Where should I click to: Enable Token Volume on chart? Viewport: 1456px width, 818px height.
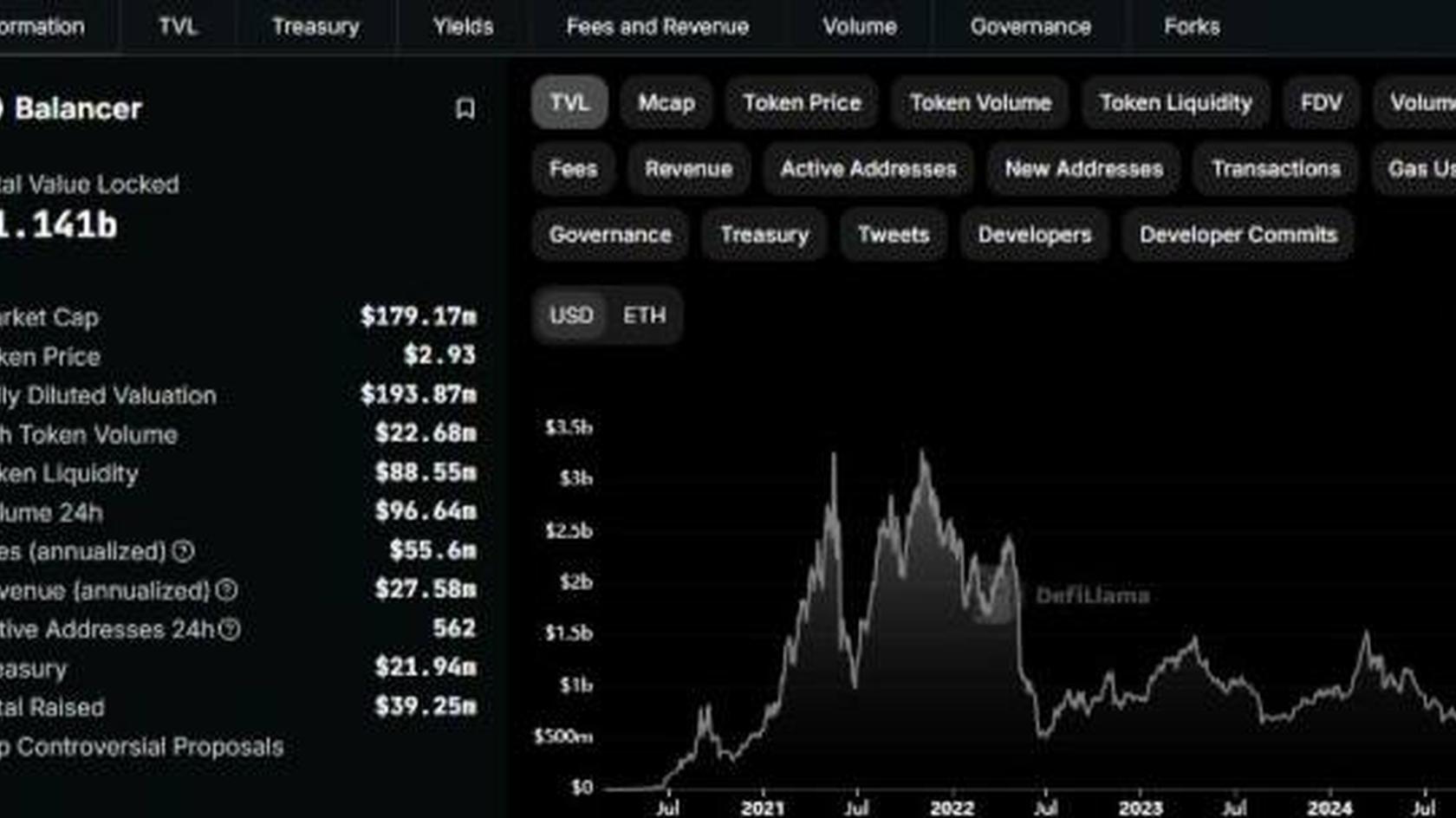(x=980, y=102)
